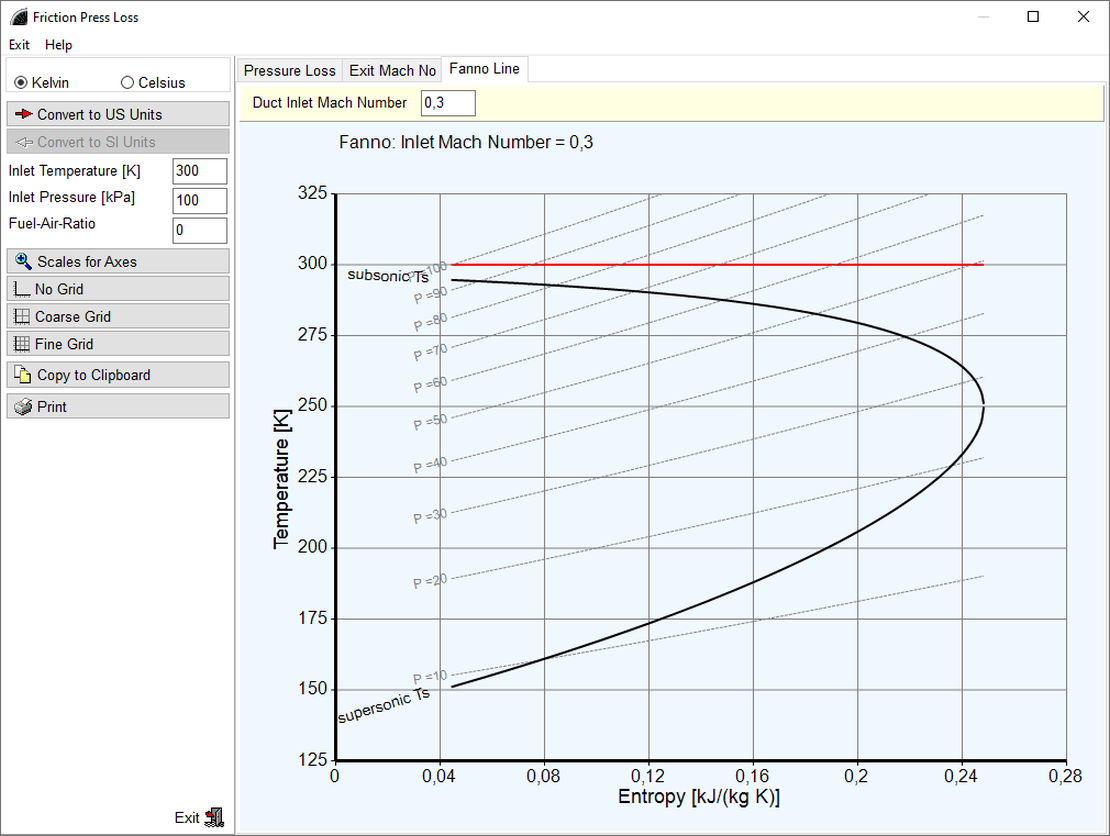
Task: Open the Exit menu
Action: (x=19, y=45)
